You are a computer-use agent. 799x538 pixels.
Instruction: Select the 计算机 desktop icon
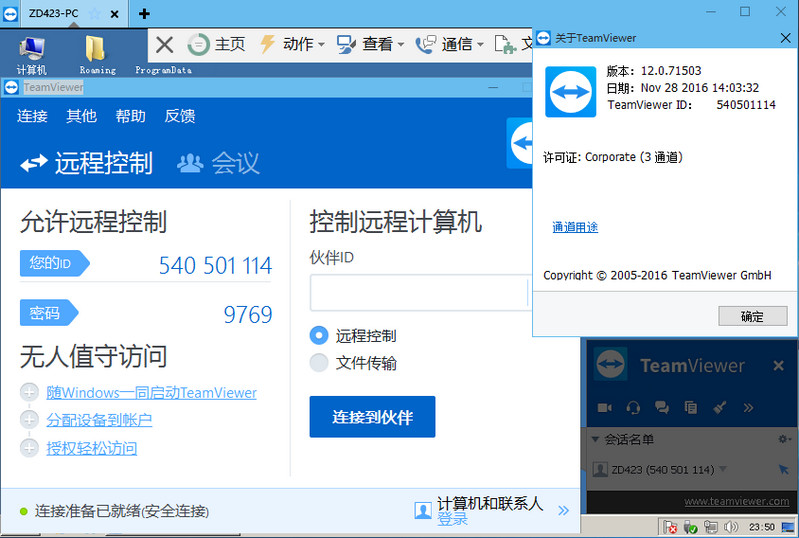[32, 56]
